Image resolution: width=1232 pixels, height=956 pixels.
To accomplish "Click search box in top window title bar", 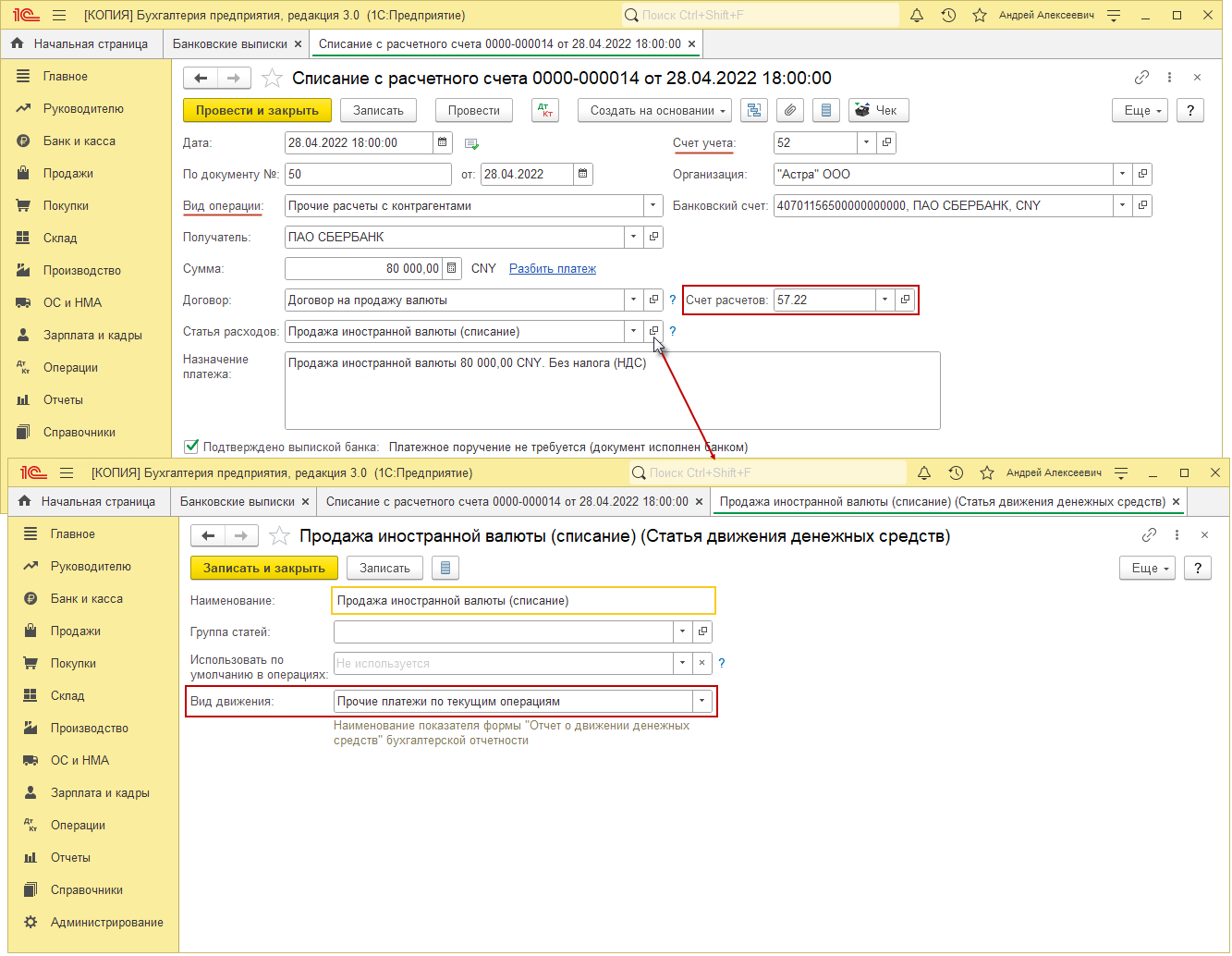I will [x=760, y=16].
